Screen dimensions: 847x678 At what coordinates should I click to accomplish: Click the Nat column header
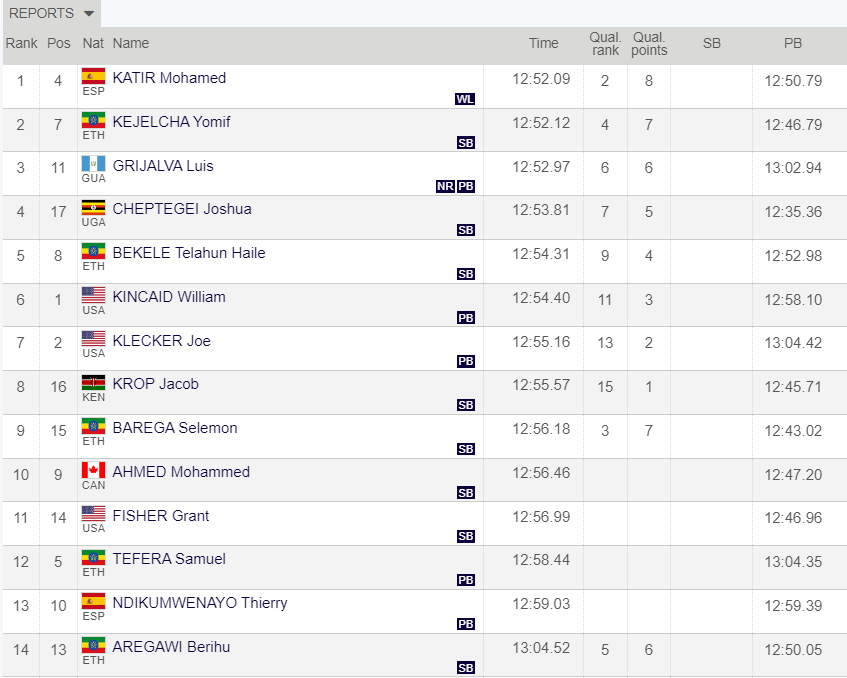pos(93,43)
